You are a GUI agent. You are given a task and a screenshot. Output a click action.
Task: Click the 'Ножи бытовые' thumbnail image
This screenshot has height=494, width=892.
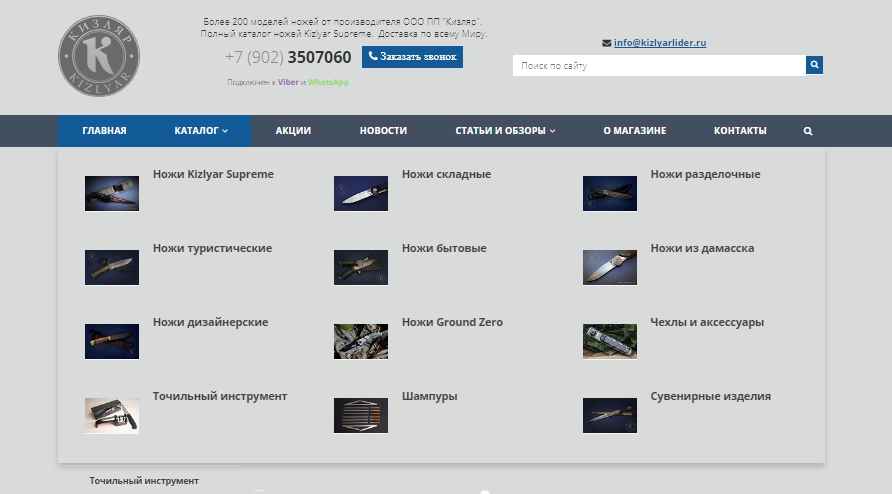(361, 267)
